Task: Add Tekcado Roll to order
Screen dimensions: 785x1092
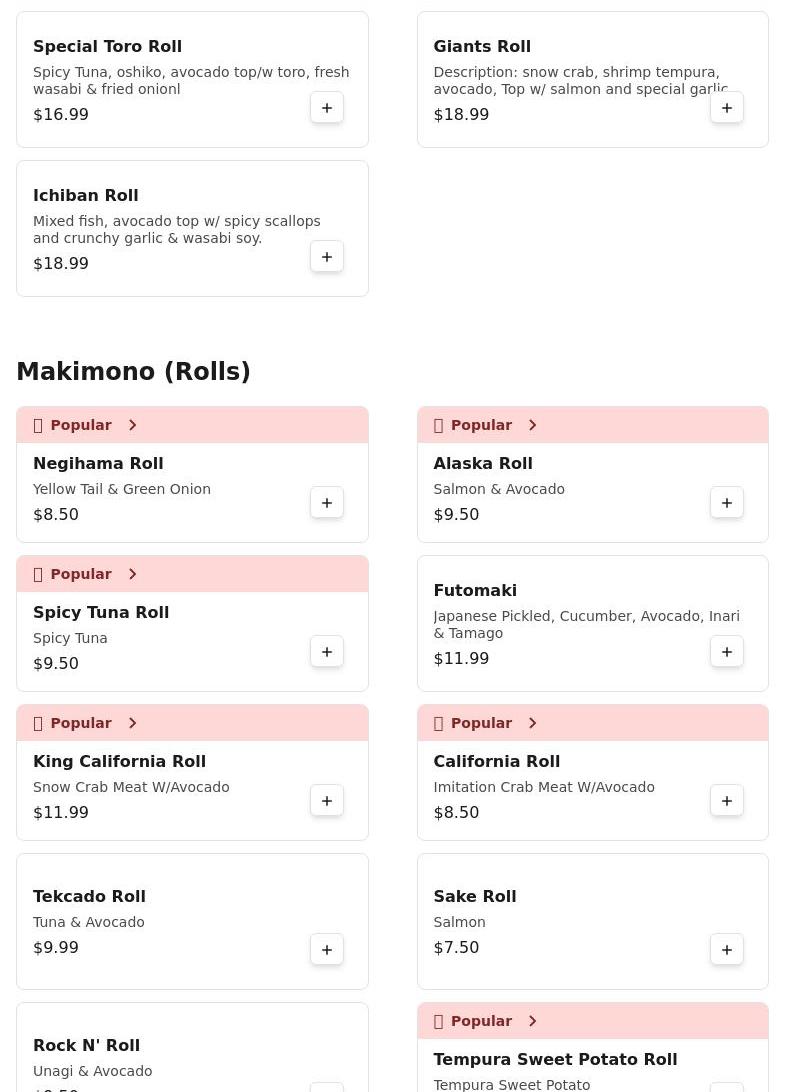Action: [x=327, y=950]
